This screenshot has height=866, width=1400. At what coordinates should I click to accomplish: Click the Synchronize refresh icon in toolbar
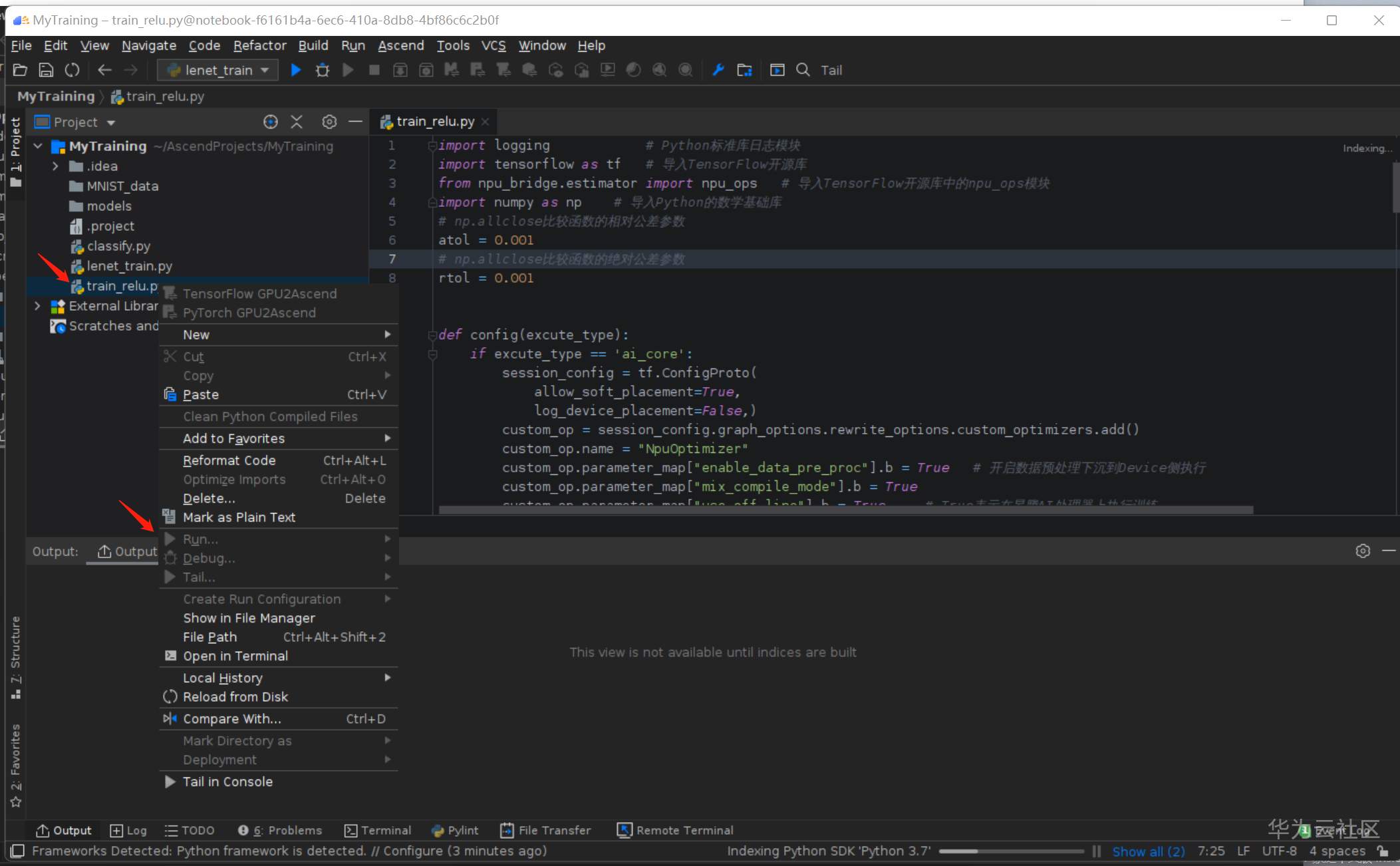point(72,70)
